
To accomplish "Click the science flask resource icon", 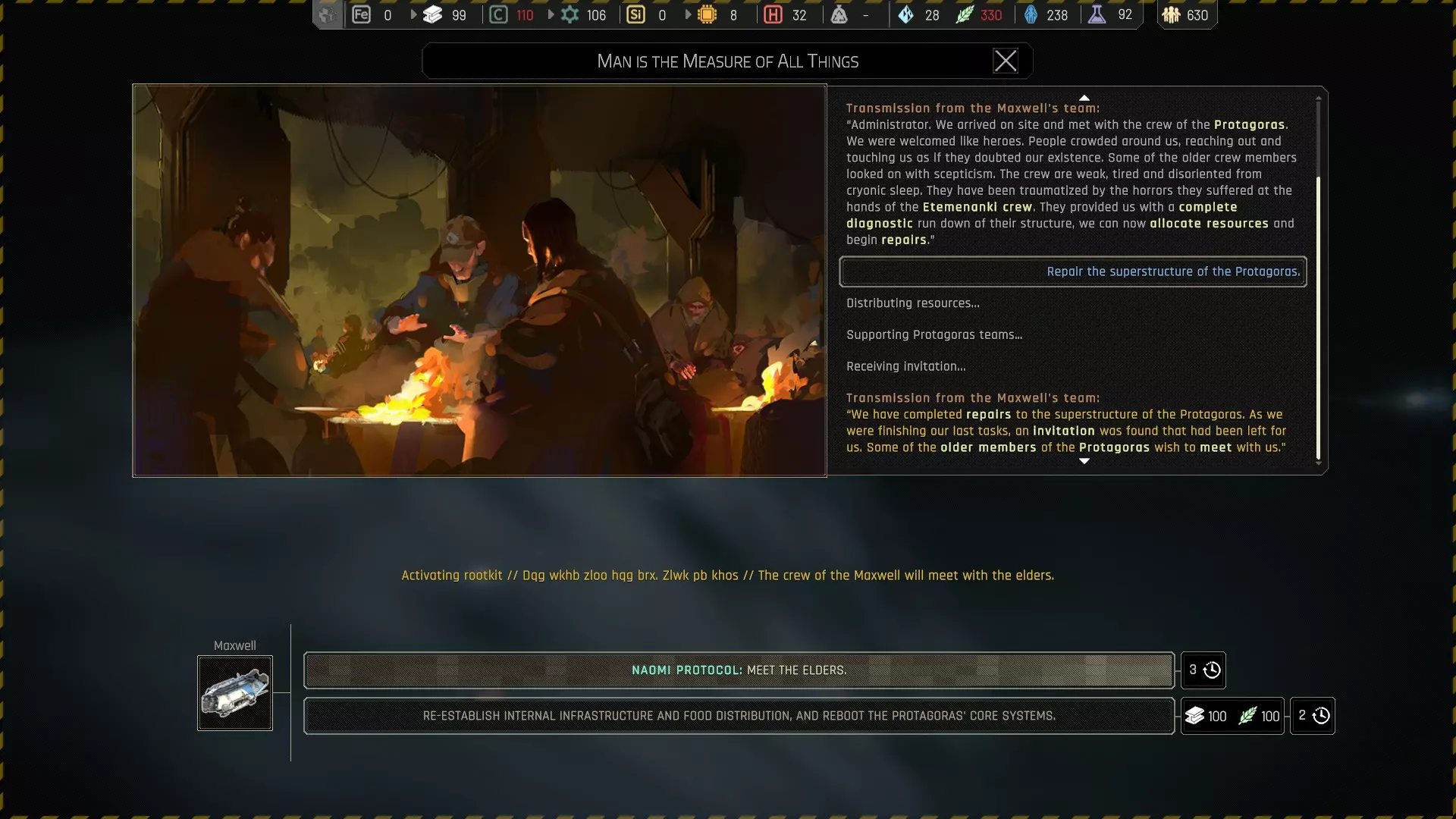I will click(x=1097, y=14).
